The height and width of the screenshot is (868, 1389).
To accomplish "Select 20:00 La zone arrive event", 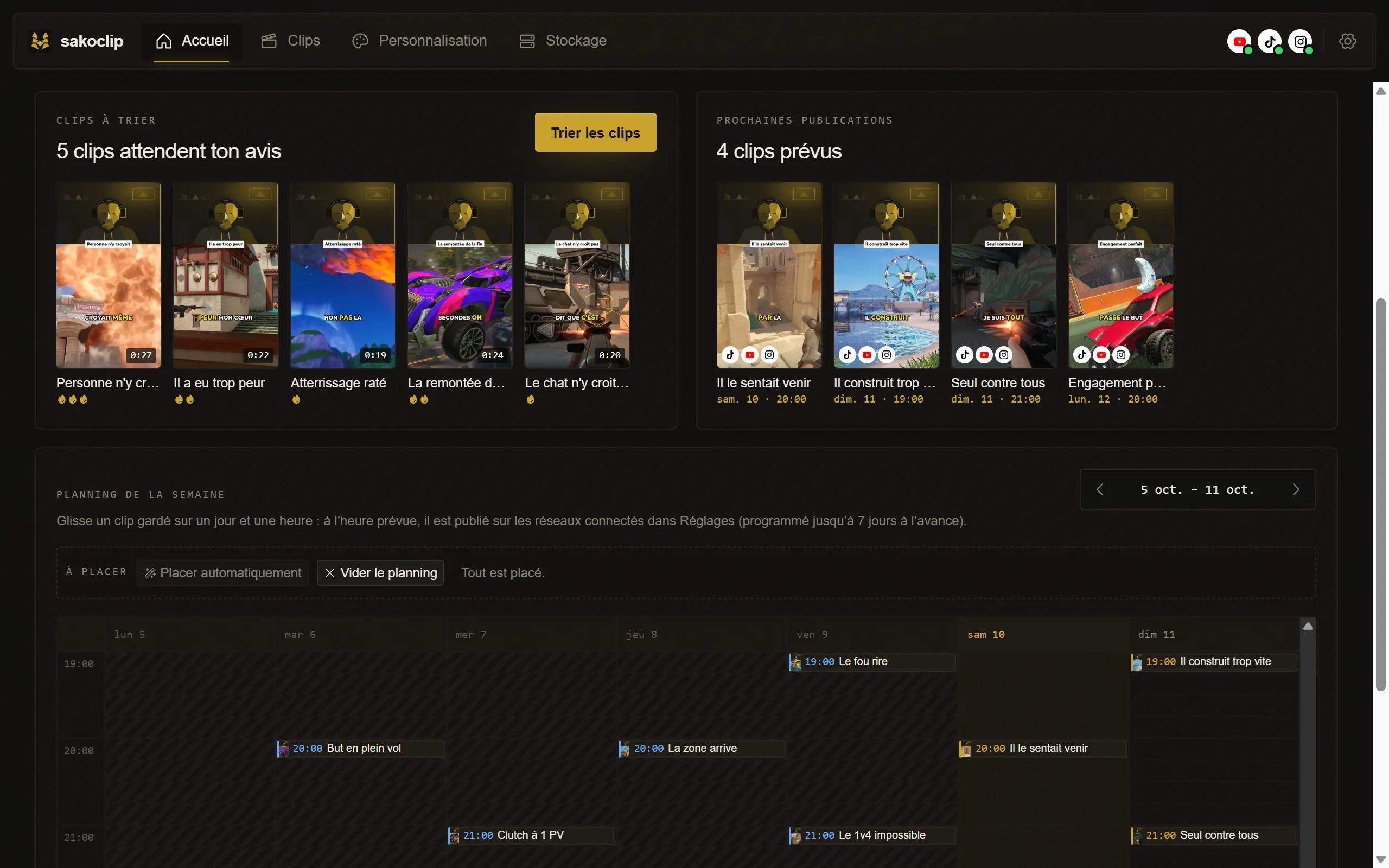I will 702,749.
